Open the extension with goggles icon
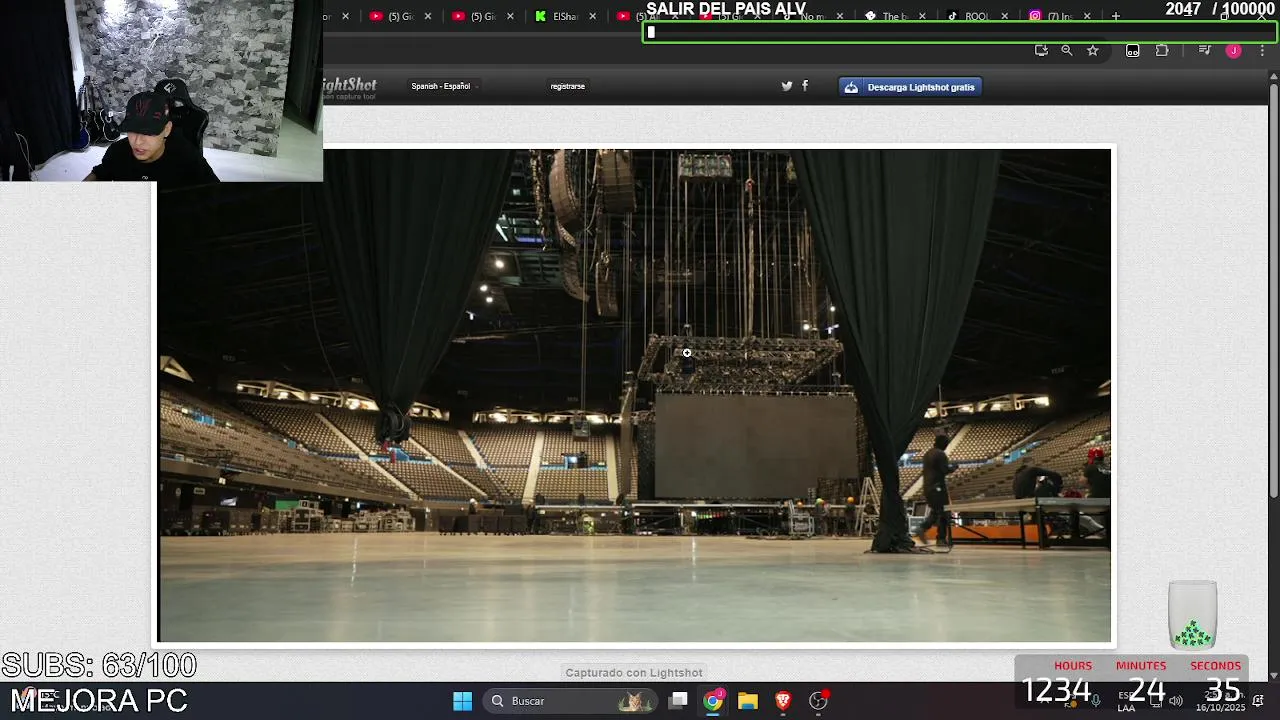Viewport: 1280px width, 720px height. 1132,51
